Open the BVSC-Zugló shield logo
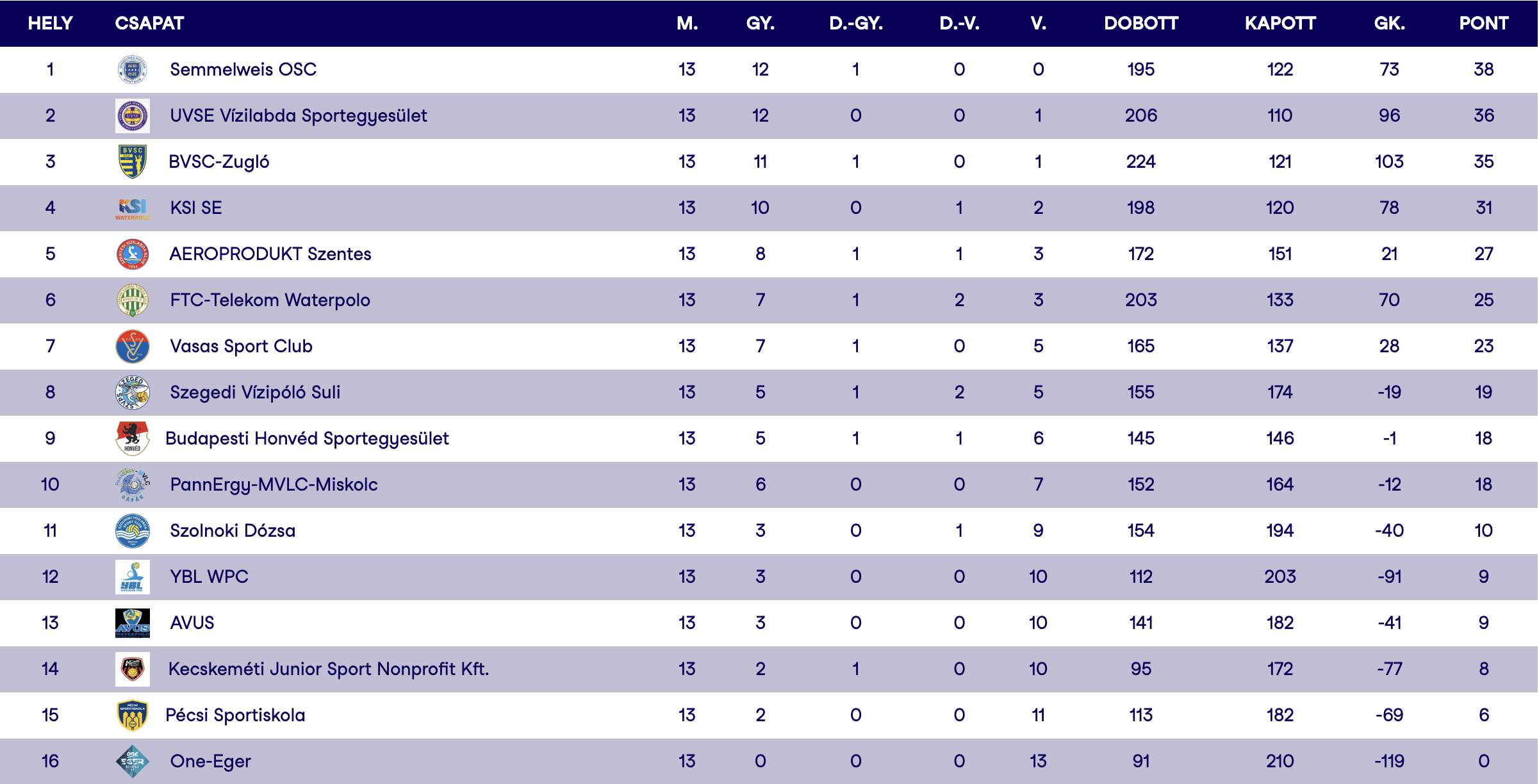The width and height of the screenshot is (1539, 784). (x=133, y=161)
